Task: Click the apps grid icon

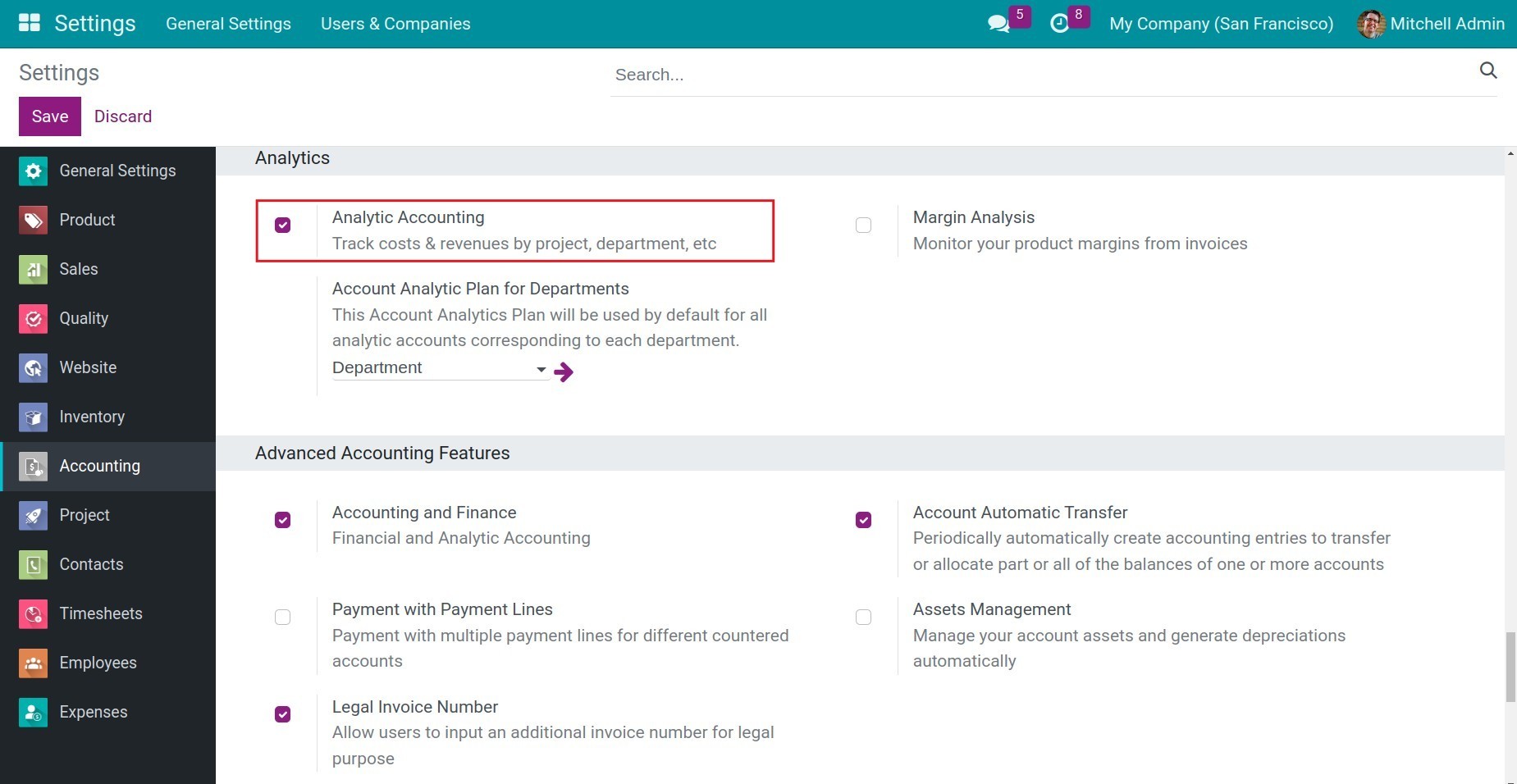Action: 29,22
